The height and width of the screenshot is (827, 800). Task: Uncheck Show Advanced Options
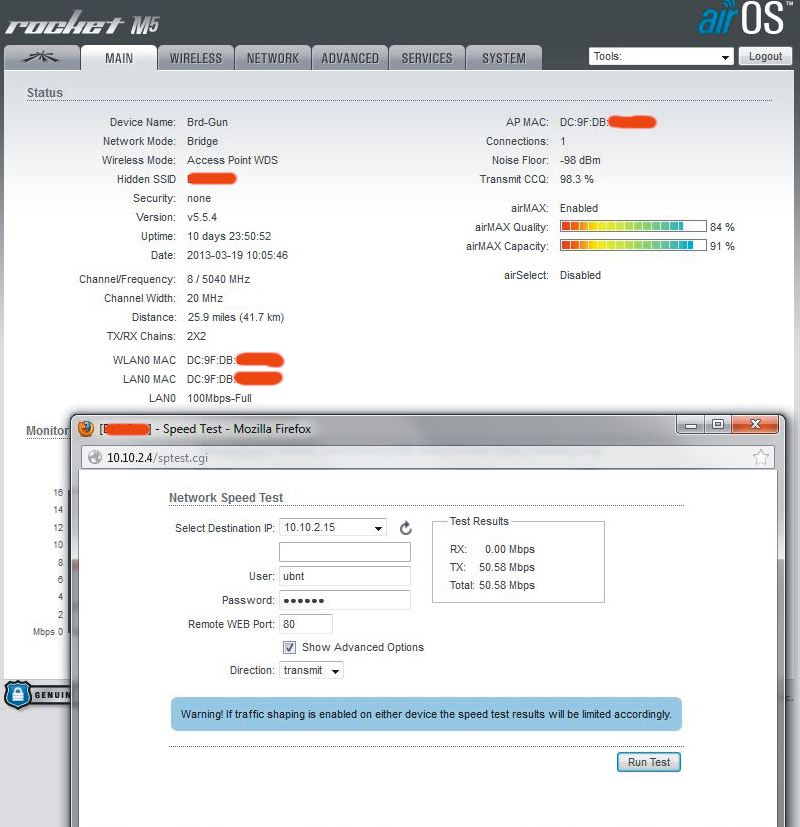[x=290, y=647]
